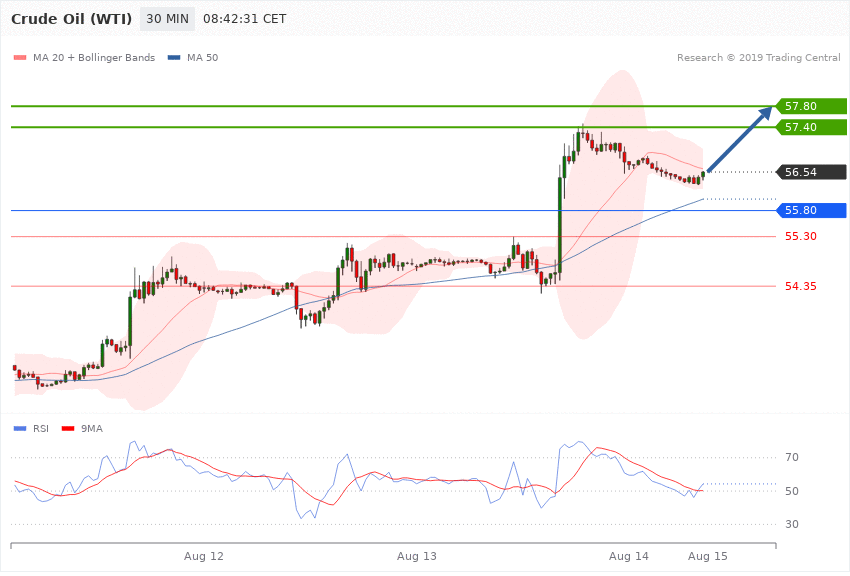This screenshot has width=850, height=576.
Task: Click the 55.30 support level label
Action: pos(801,236)
